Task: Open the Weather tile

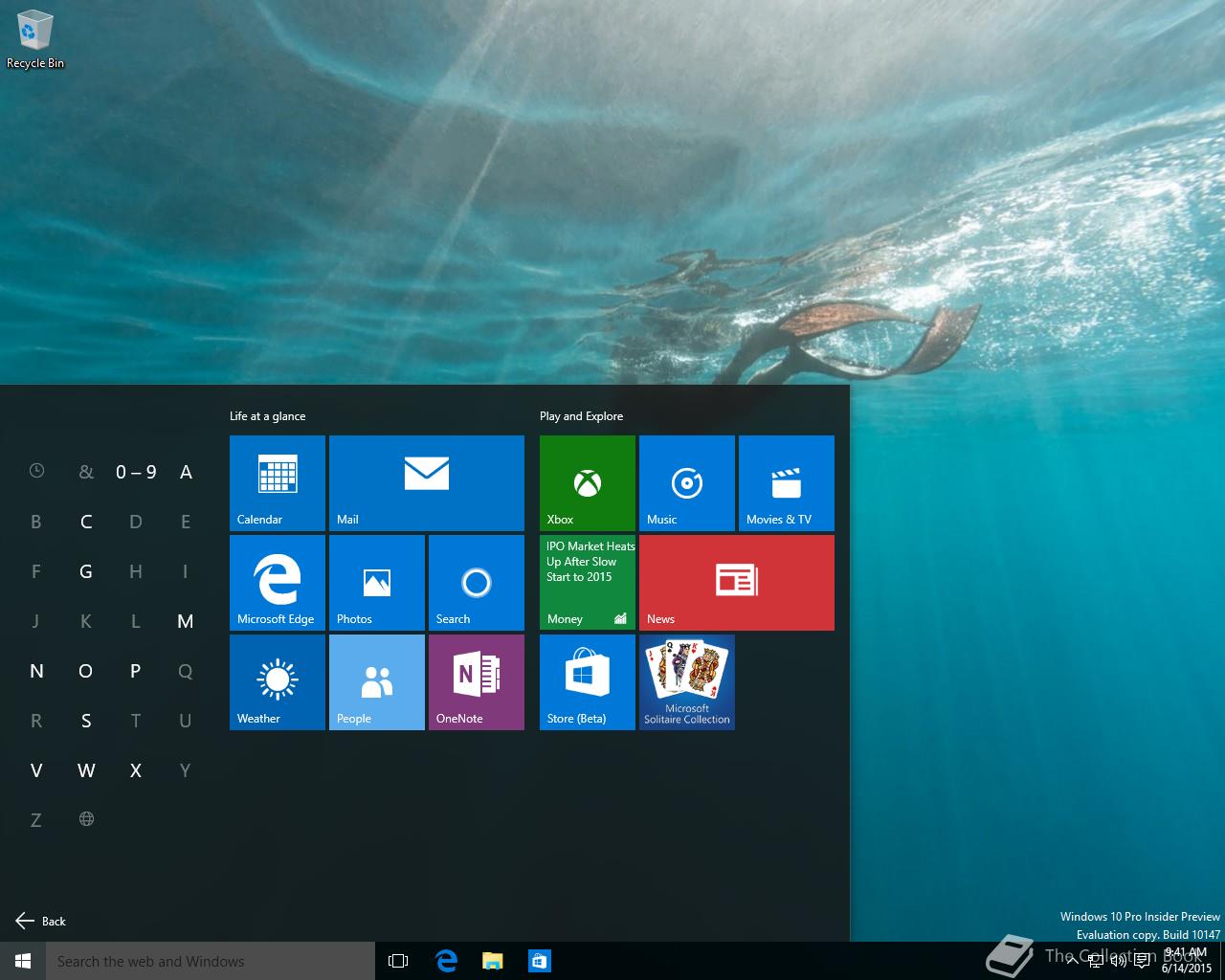Action: (278, 682)
